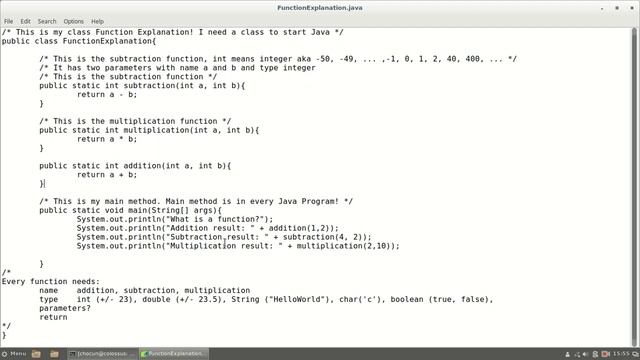Image resolution: width=640 pixels, height=360 pixels.
Task: Open the volume control tray icon
Action: tap(585, 354)
